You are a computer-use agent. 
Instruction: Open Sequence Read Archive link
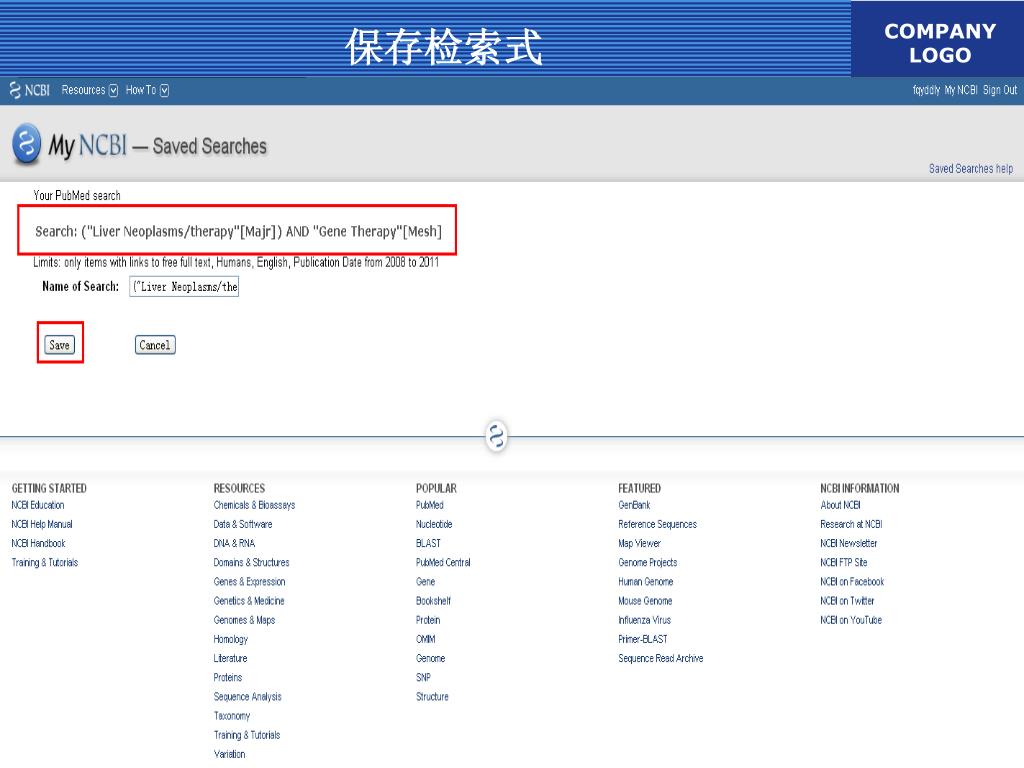pyautogui.click(x=661, y=658)
